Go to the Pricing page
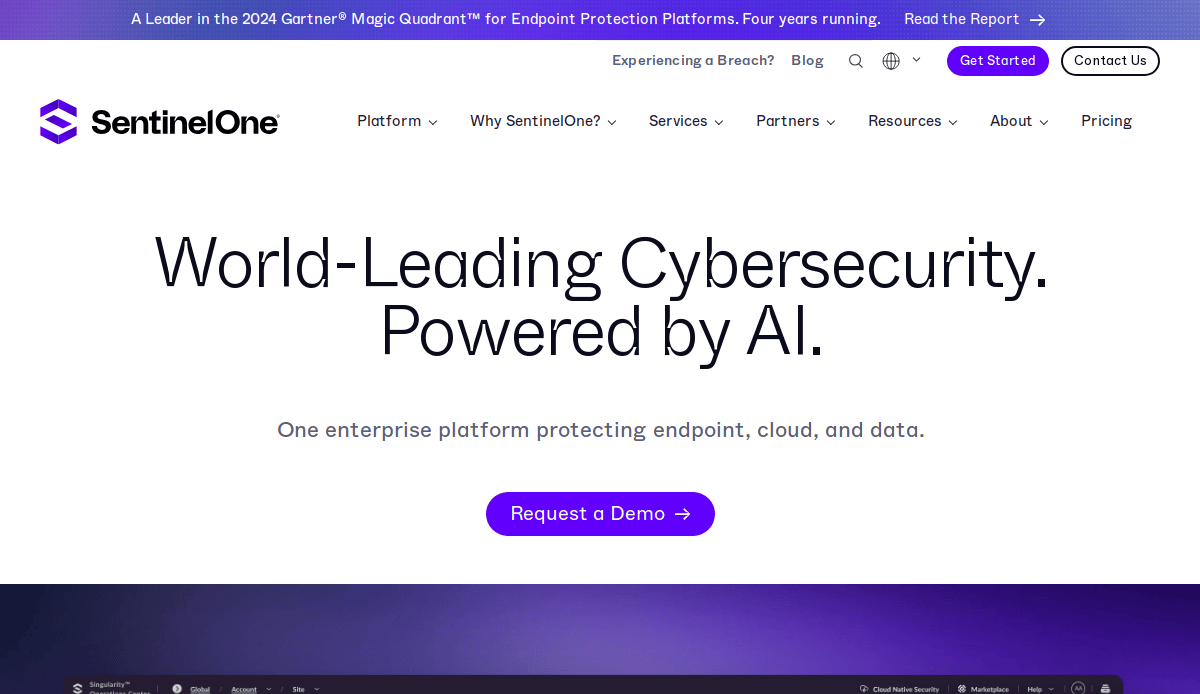This screenshot has width=1200, height=694. tap(1106, 121)
